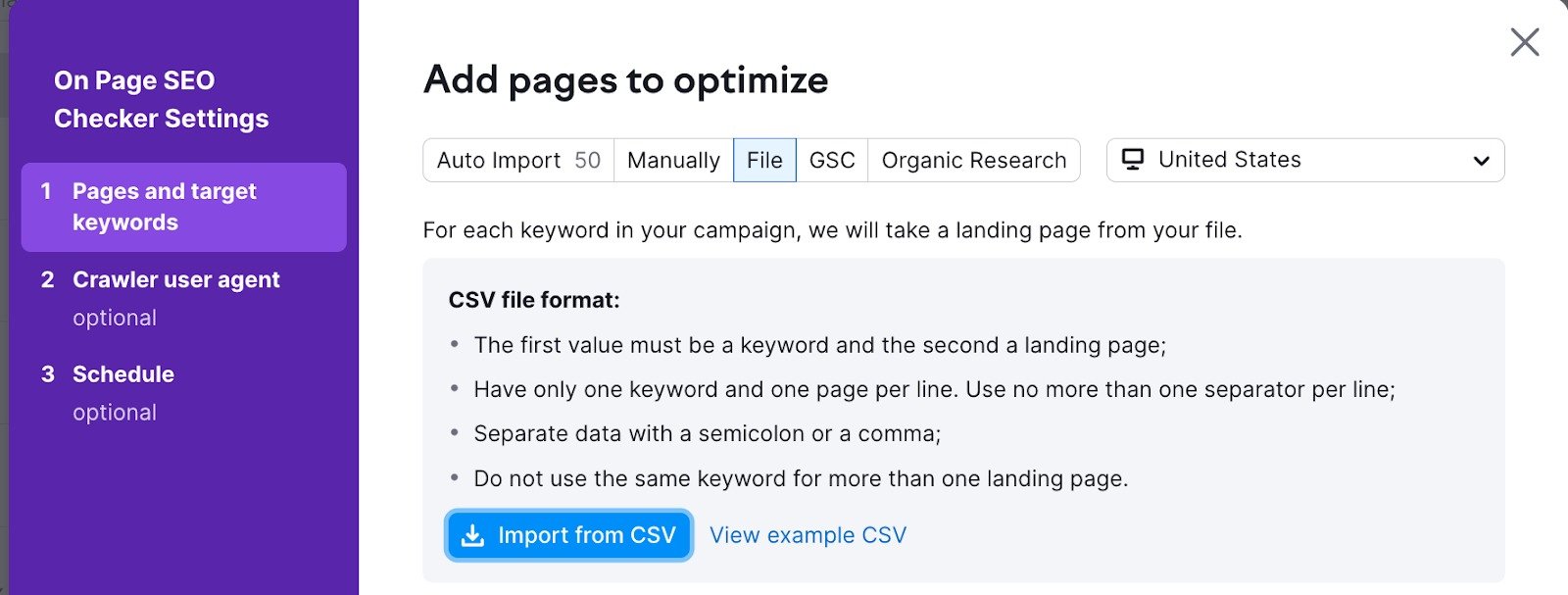Click the monitor icon in the location selector
1568x595 pixels.
coord(1135,158)
